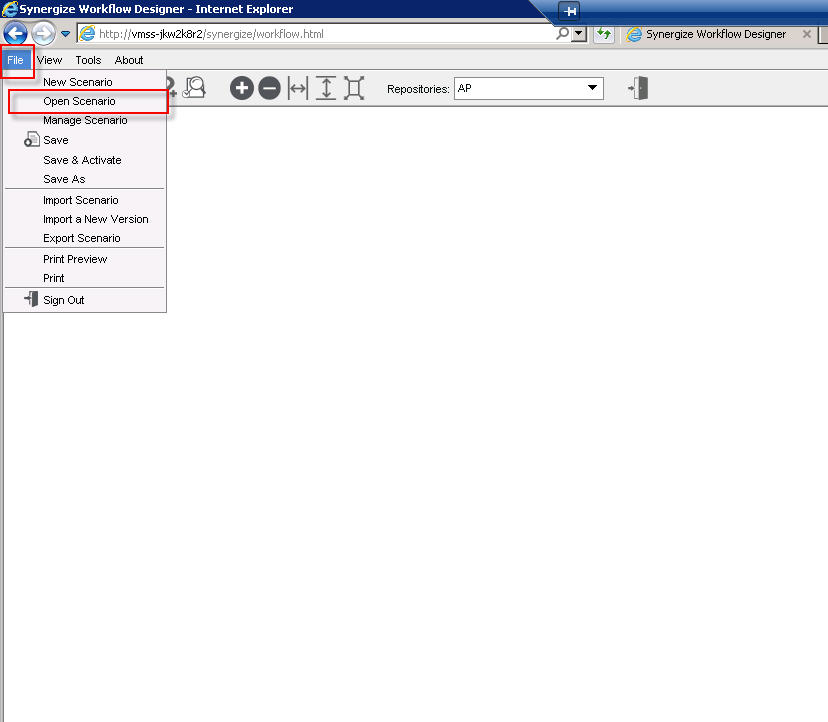Select Import Scenario entry
The height and width of the screenshot is (722, 828).
[84, 200]
